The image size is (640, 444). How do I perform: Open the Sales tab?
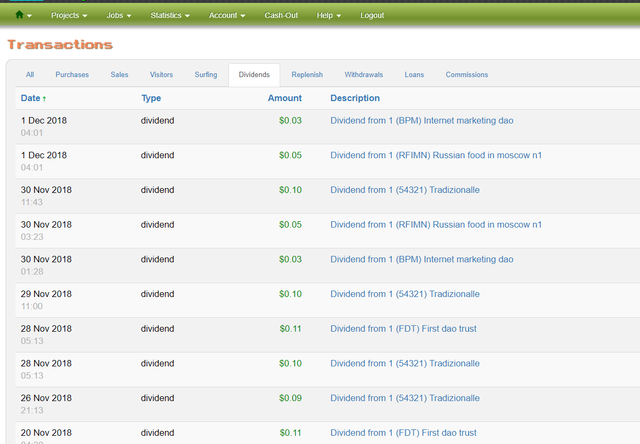(119, 75)
